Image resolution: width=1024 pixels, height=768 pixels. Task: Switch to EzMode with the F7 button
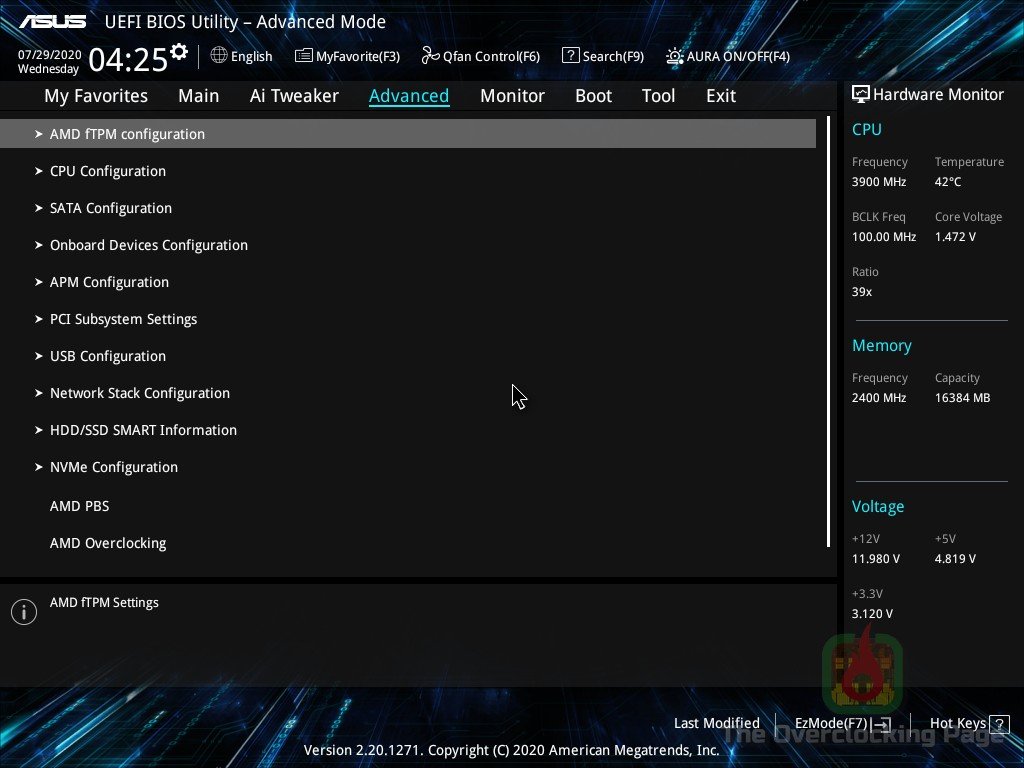[841, 723]
